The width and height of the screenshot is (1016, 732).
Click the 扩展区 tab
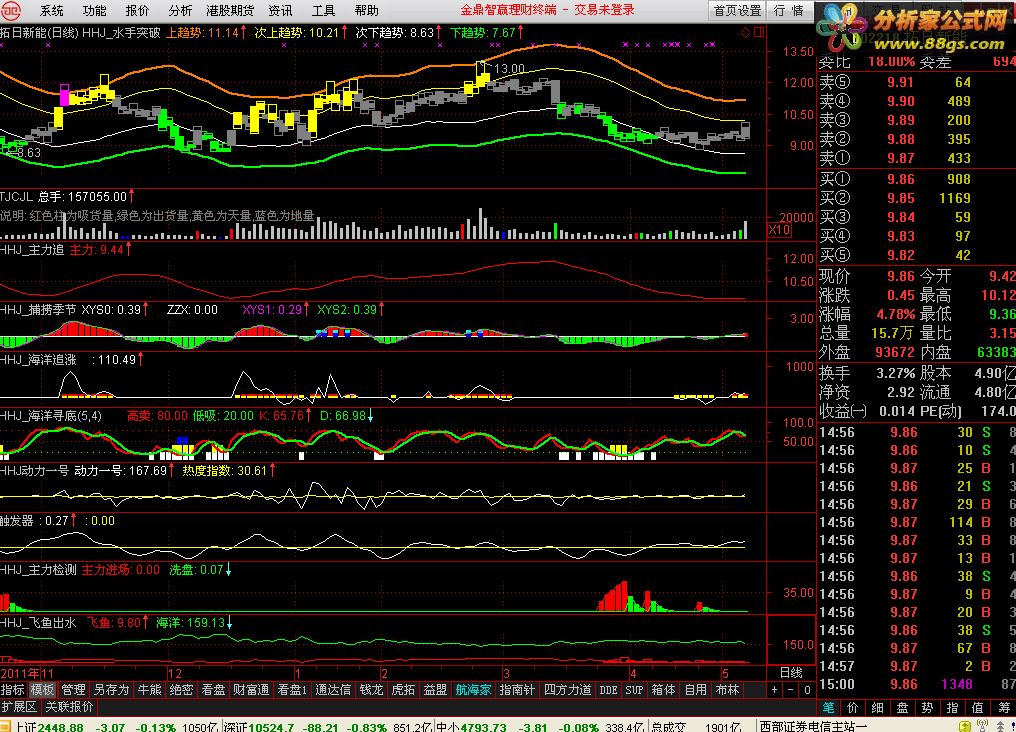point(19,706)
